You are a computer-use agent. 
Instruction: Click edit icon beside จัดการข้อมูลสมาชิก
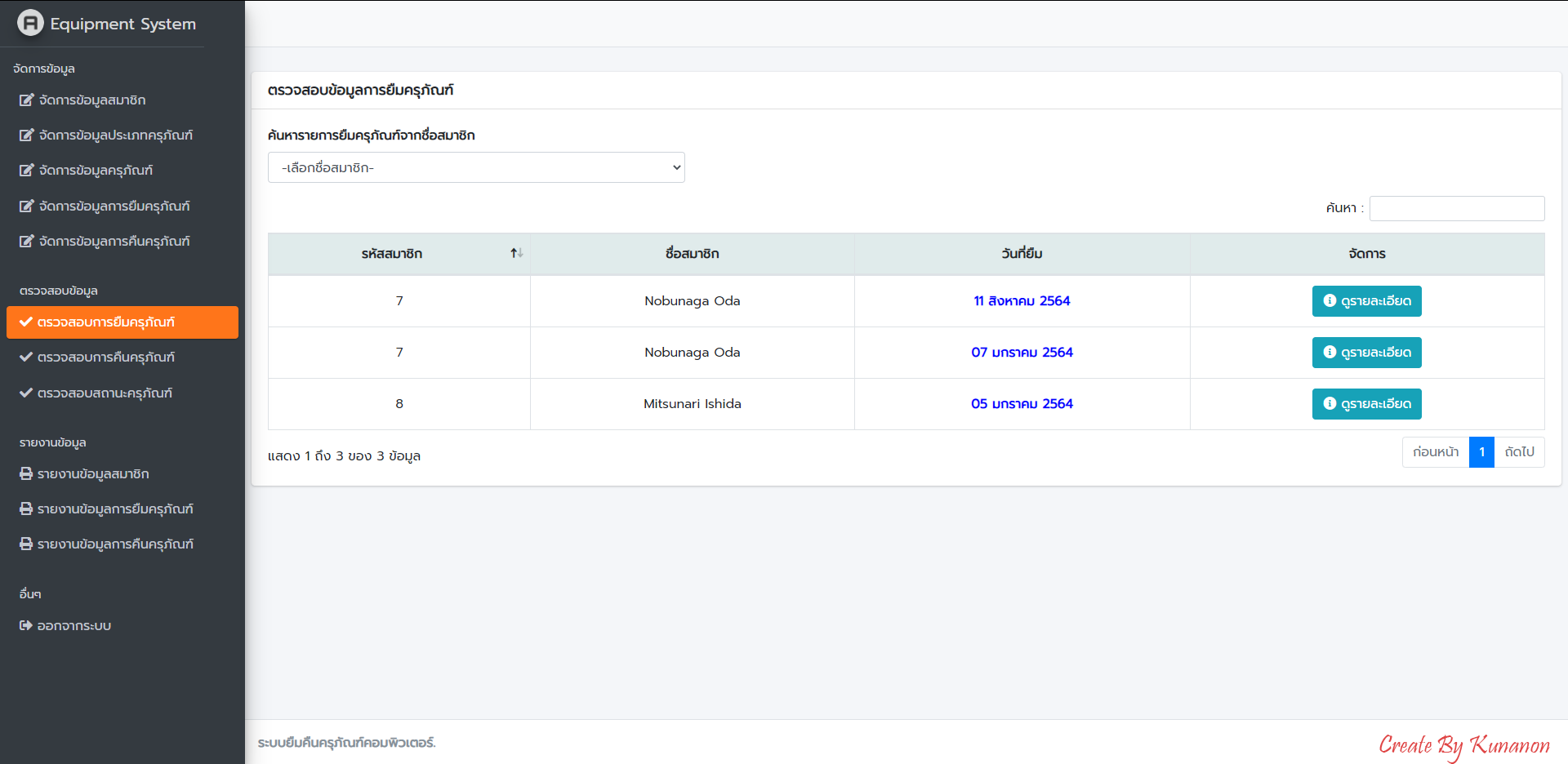pos(27,100)
